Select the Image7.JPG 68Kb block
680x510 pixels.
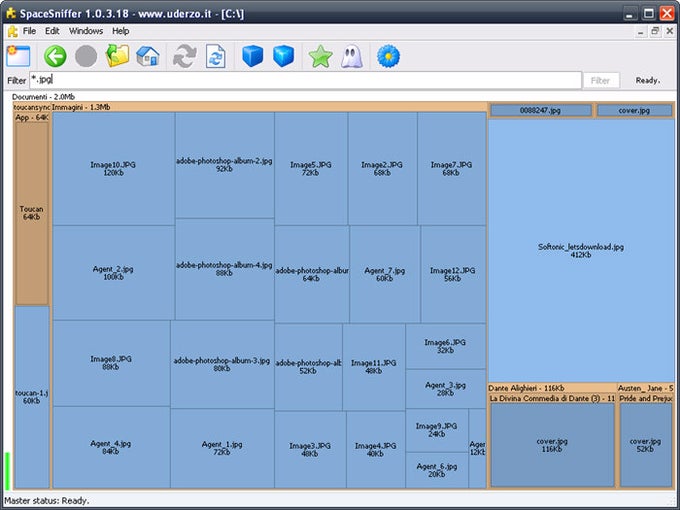451,169
